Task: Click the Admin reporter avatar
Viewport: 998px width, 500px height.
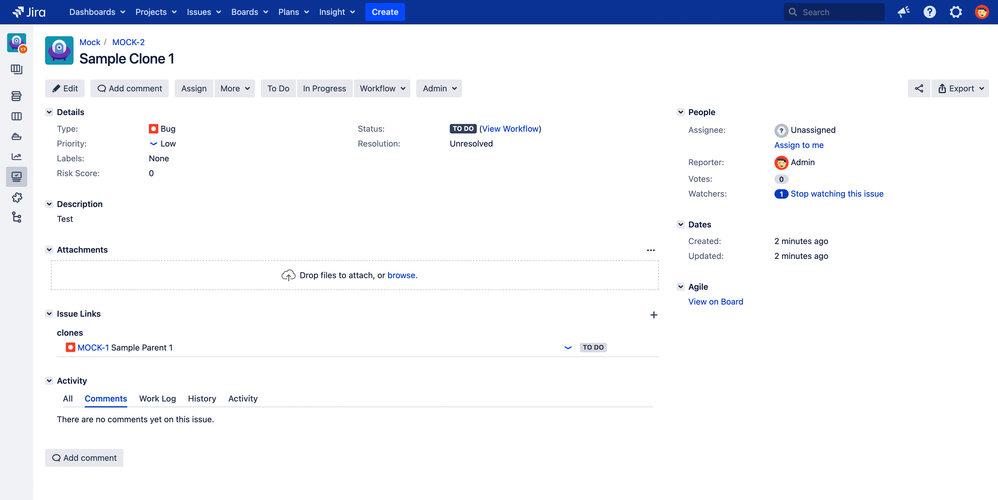Action: pos(781,162)
